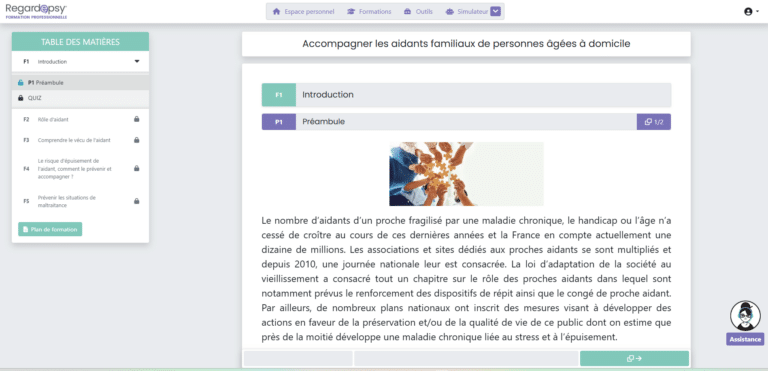
Task: Click the wide middle grey navigation button
Action: 466,359
